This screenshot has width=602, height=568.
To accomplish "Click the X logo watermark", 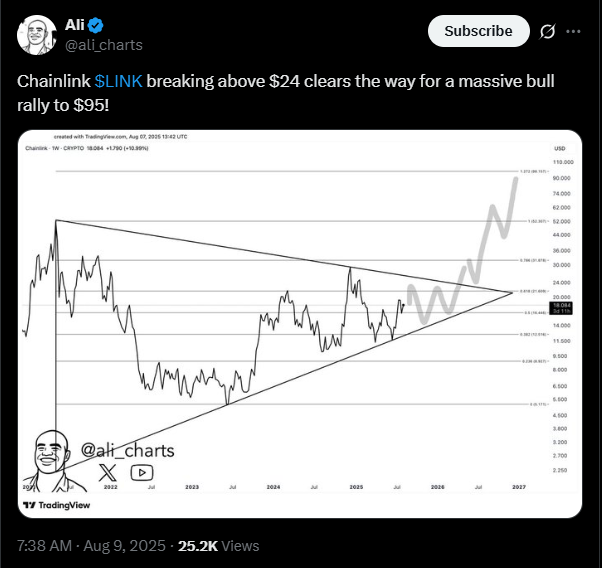I will pos(108,473).
